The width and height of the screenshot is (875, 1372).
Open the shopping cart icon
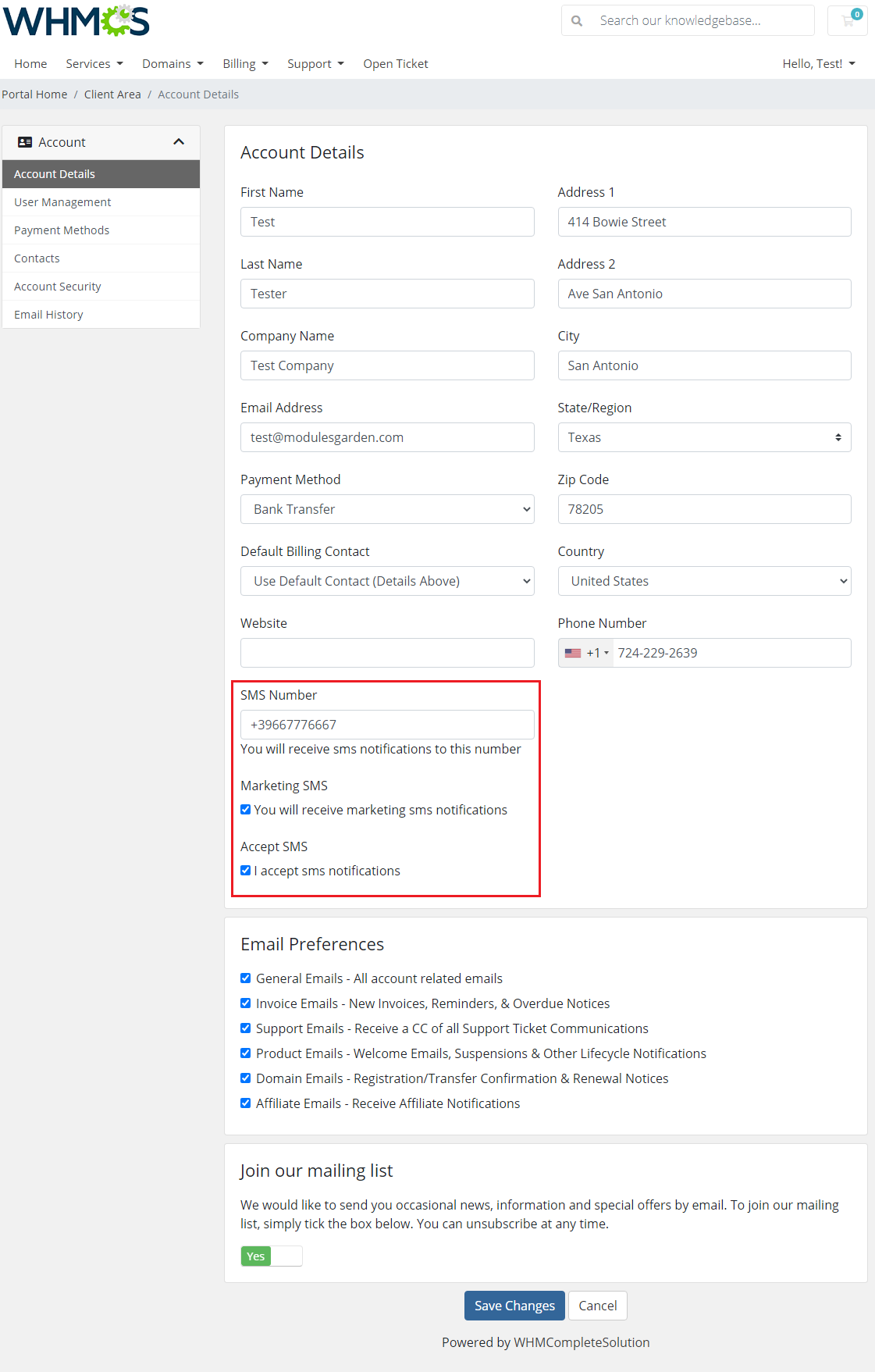pos(848,21)
